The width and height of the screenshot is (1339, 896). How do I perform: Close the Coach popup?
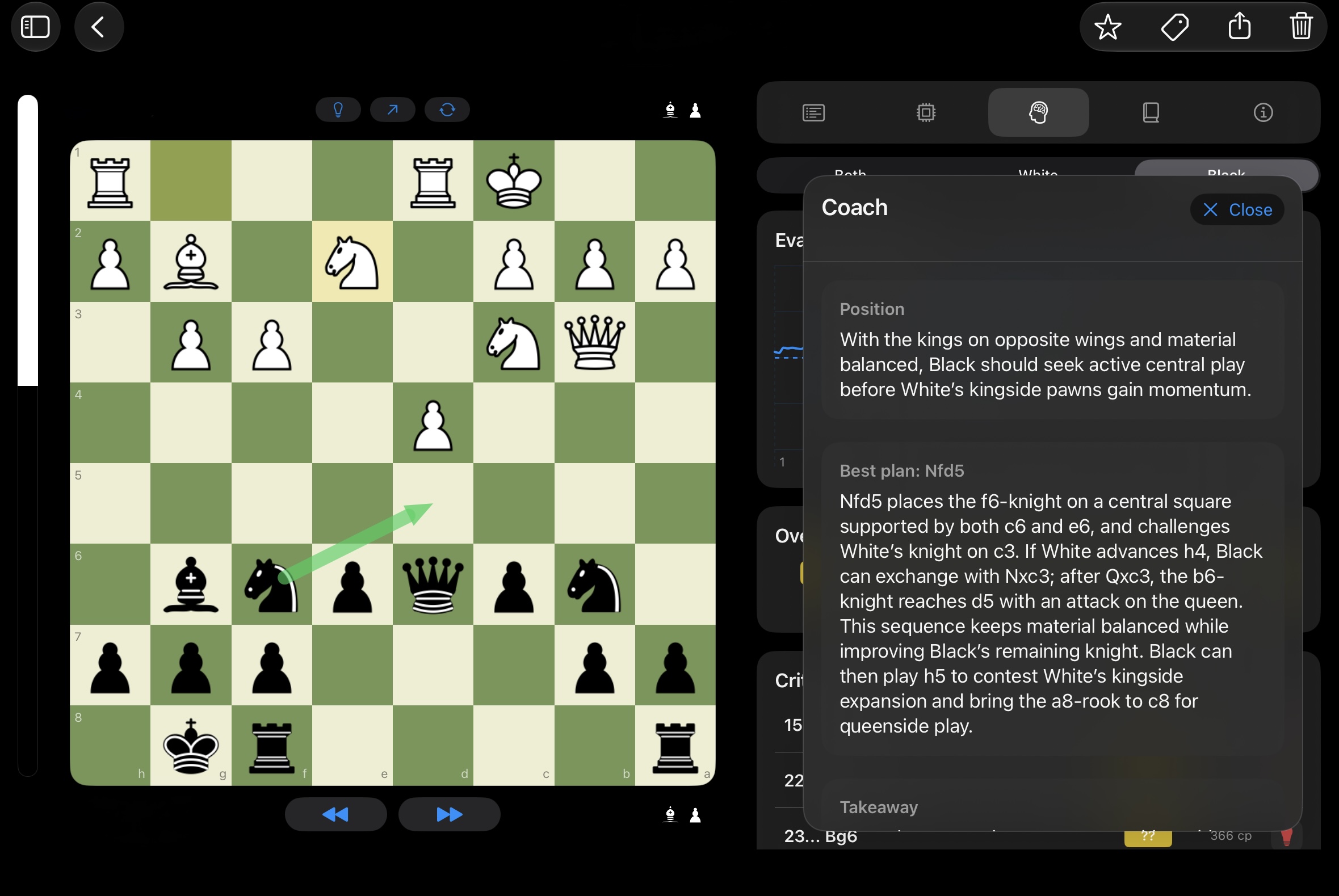point(1237,210)
